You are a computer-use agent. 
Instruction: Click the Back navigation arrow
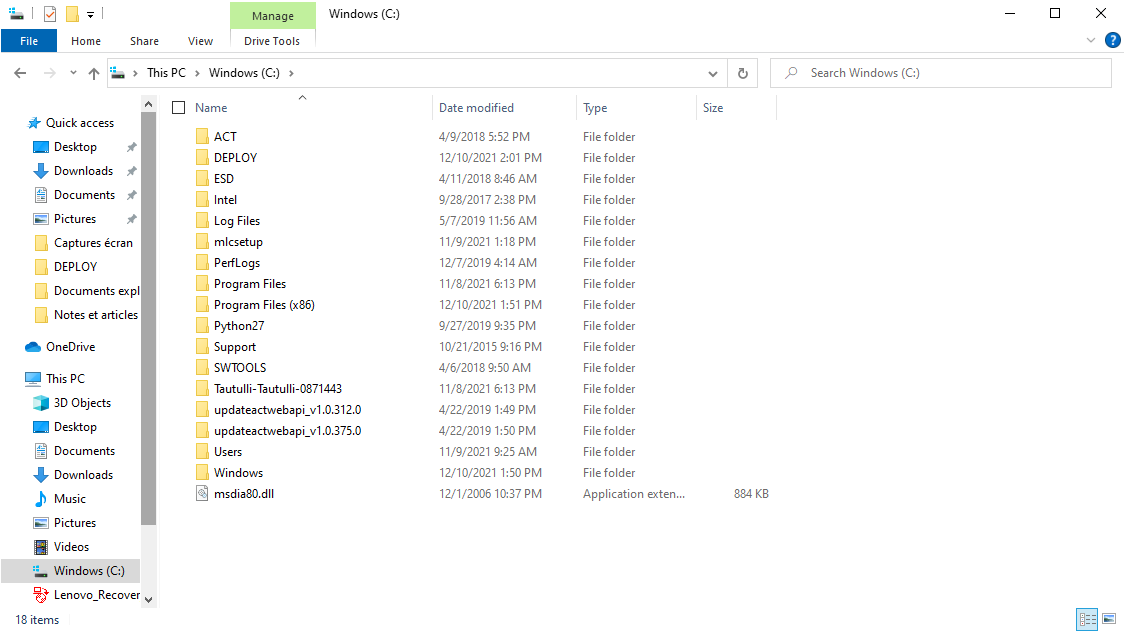pyautogui.click(x=20, y=73)
